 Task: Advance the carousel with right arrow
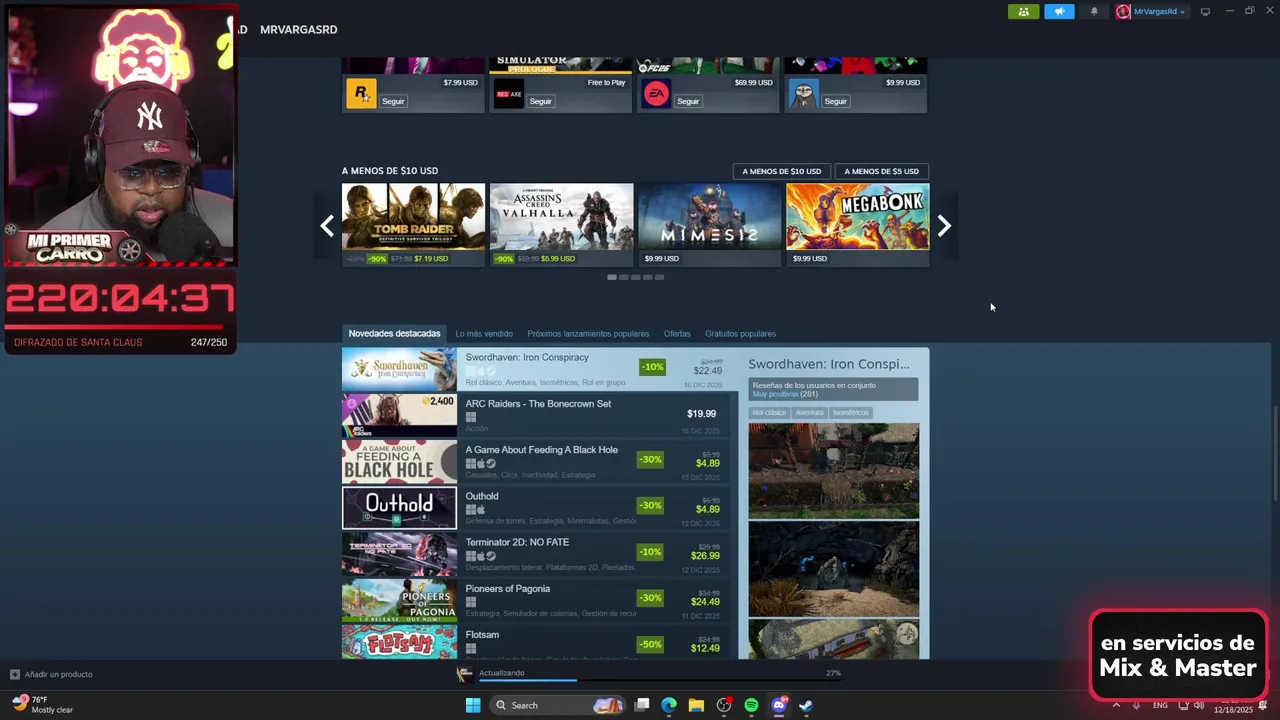click(944, 226)
